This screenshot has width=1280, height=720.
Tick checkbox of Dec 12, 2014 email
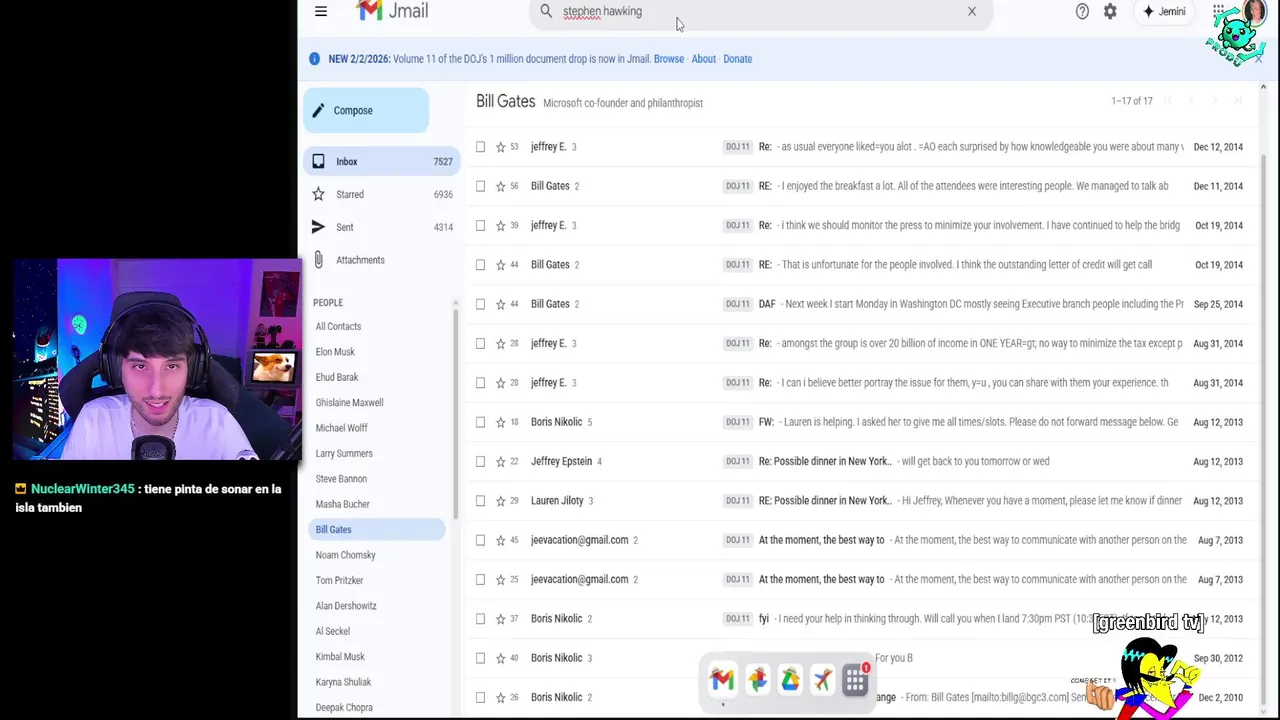480,147
